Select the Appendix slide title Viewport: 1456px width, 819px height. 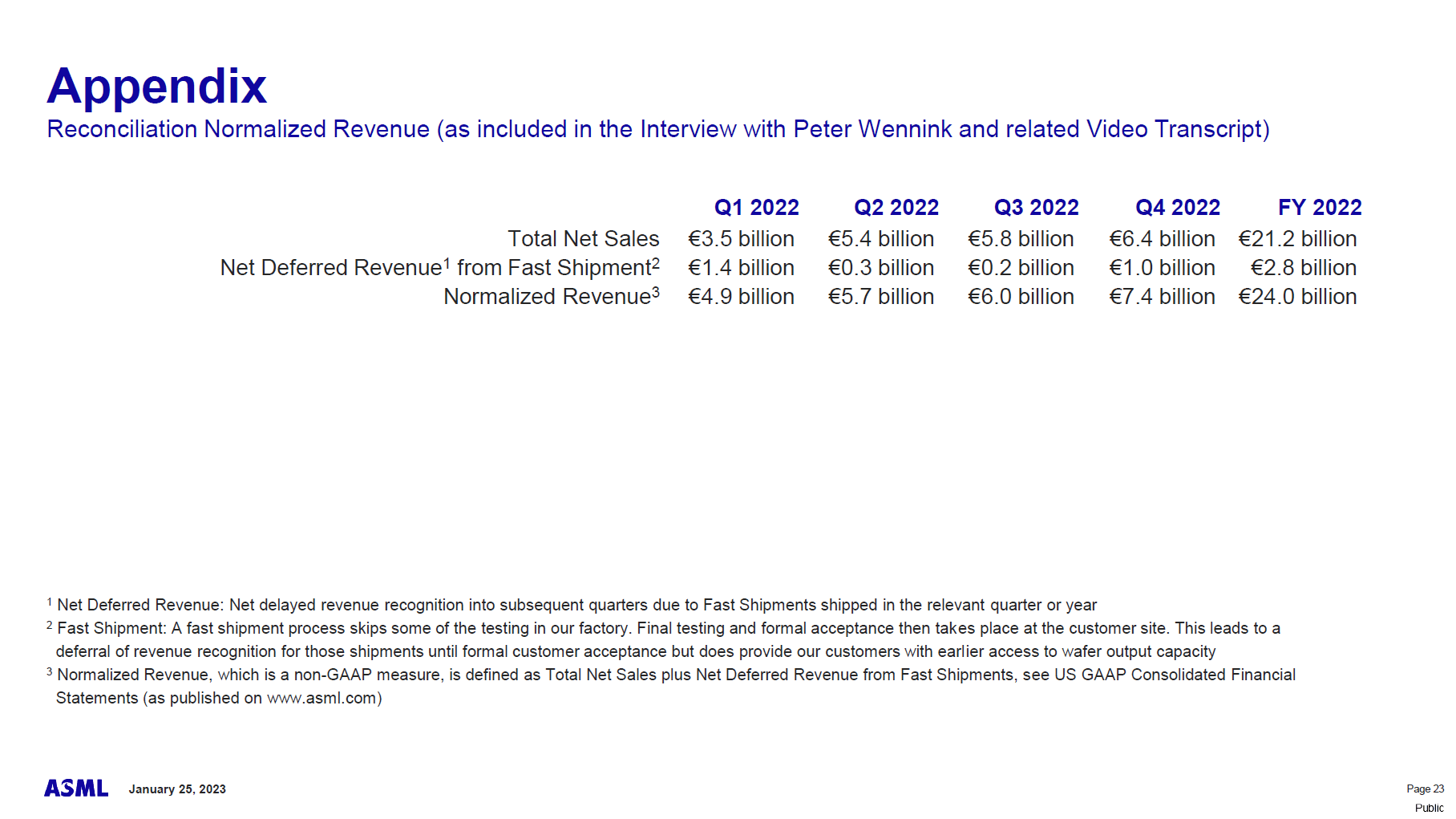(156, 87)
